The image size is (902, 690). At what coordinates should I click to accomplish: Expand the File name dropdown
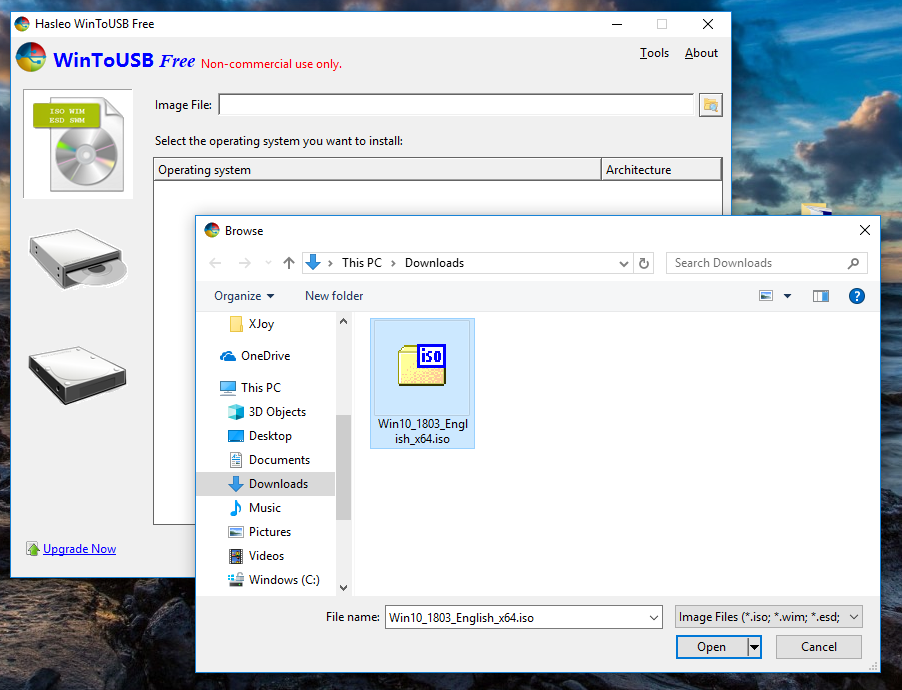(x=653, y=617)
